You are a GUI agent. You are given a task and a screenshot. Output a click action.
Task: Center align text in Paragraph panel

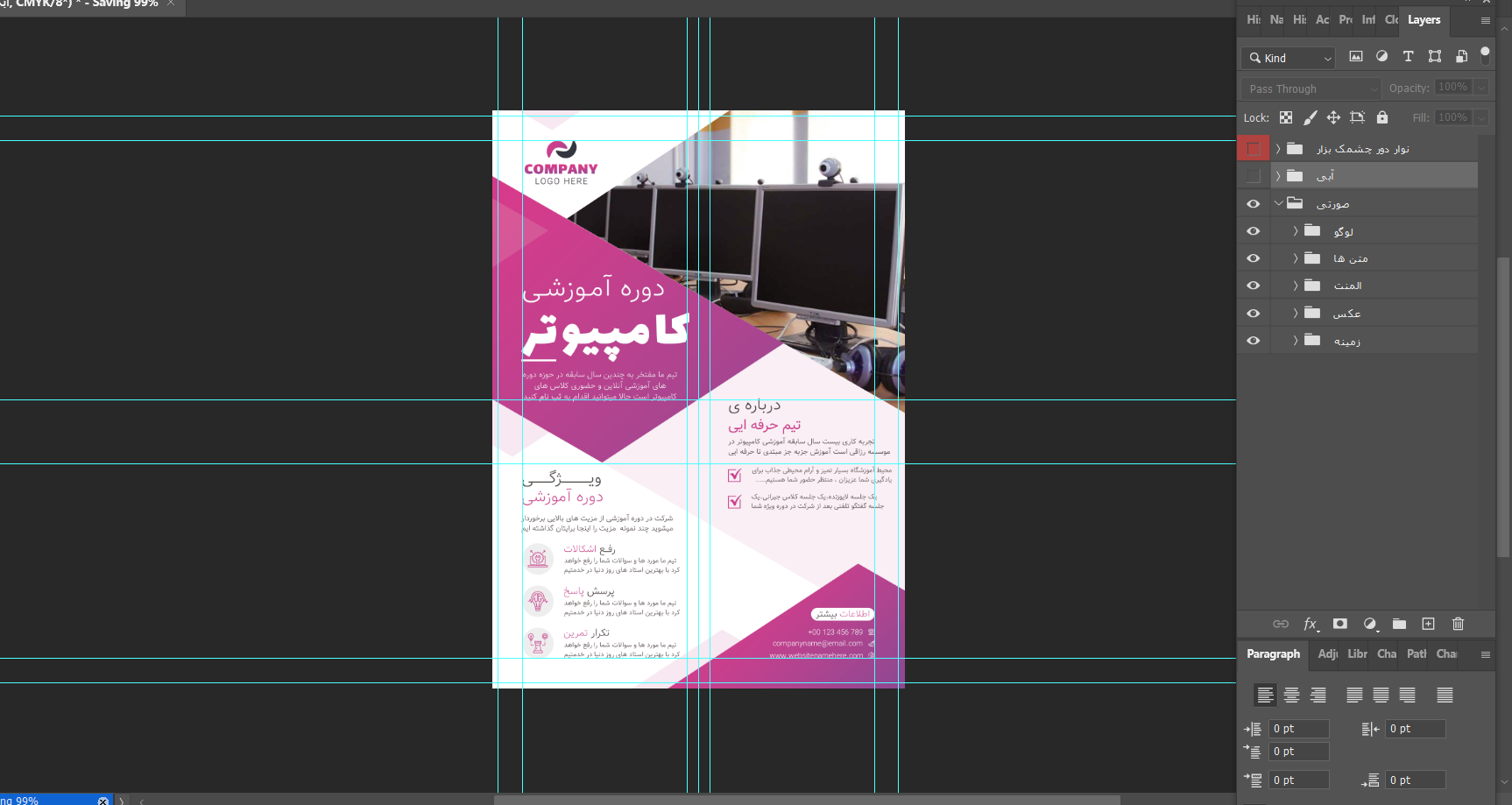click(1291, 696)
